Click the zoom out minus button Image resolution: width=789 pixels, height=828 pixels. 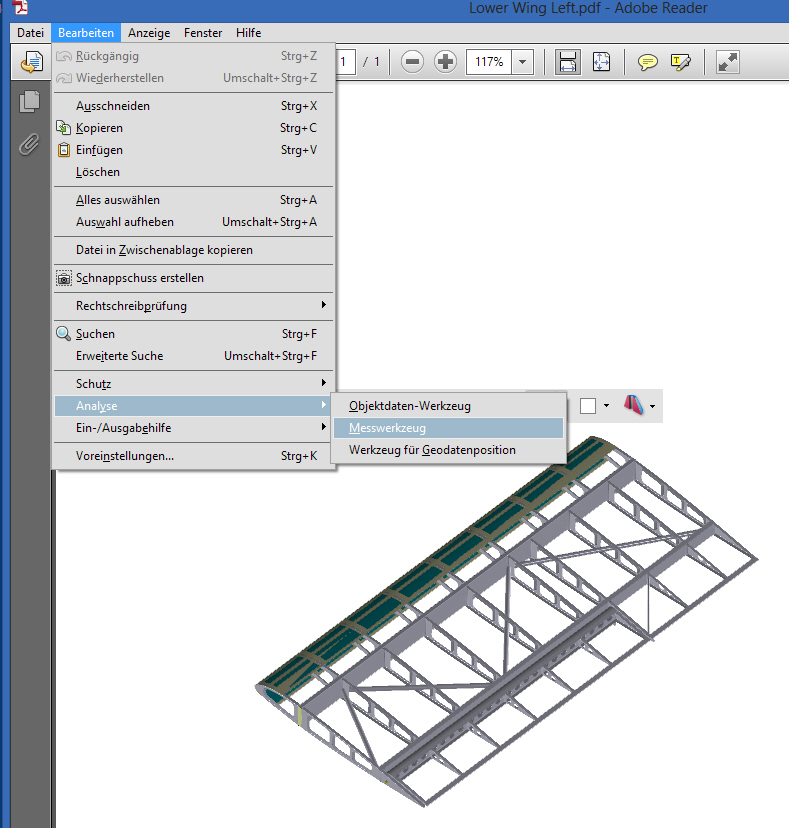tap(412, 62)
